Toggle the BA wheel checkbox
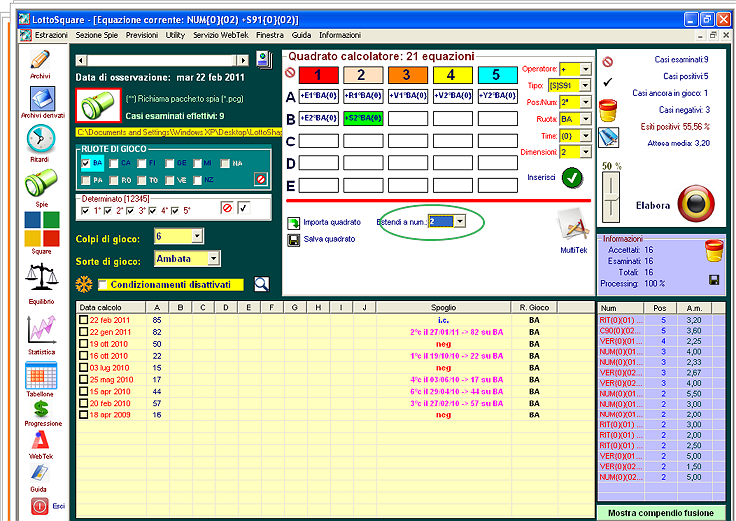736x521 pixels. 85,163
